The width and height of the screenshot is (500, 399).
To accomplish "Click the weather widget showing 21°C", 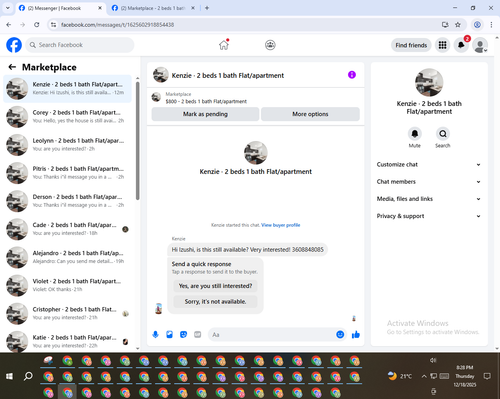I will (x=400, y=376).
